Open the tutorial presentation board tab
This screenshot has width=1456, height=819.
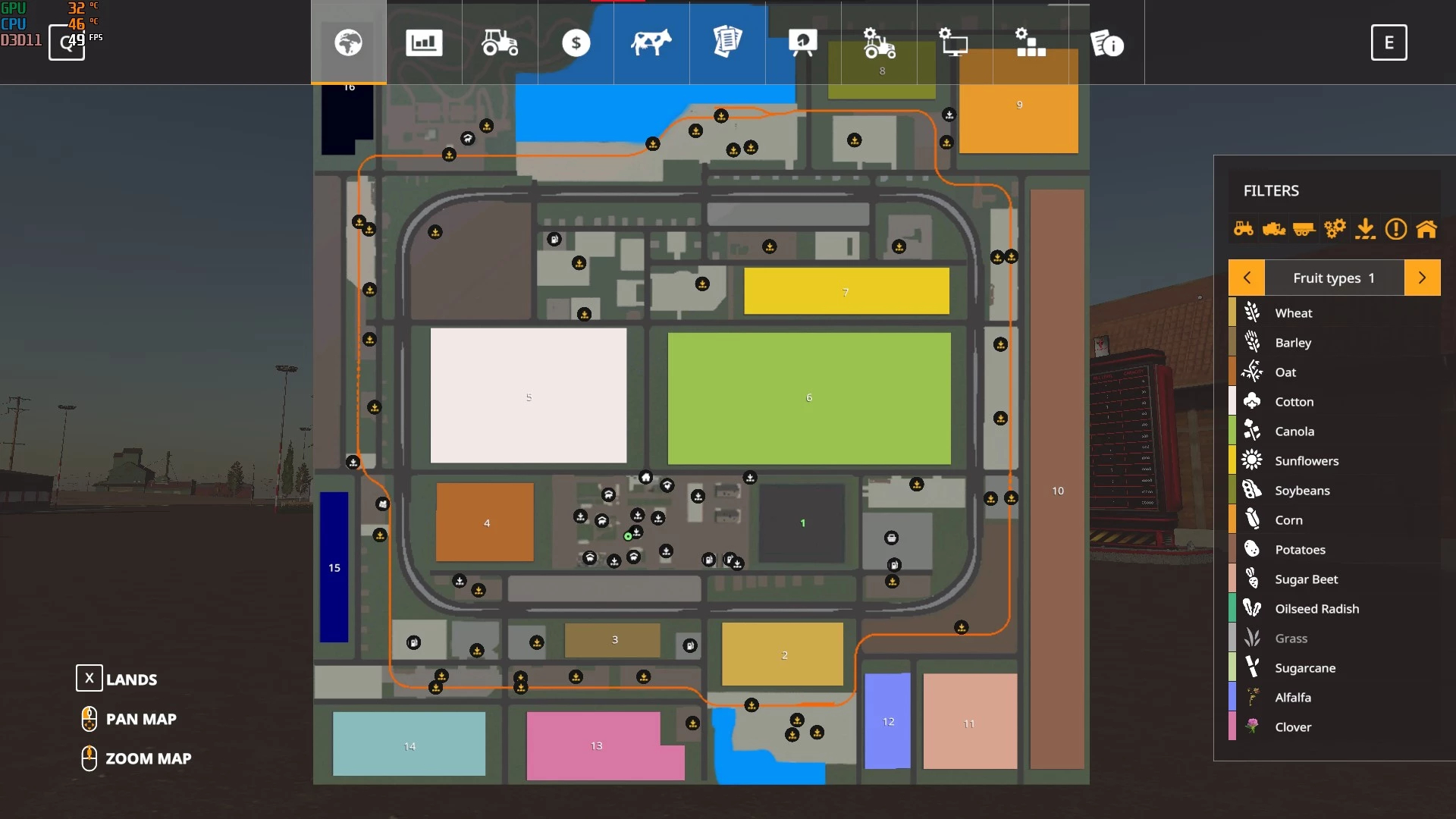point(803,42)
